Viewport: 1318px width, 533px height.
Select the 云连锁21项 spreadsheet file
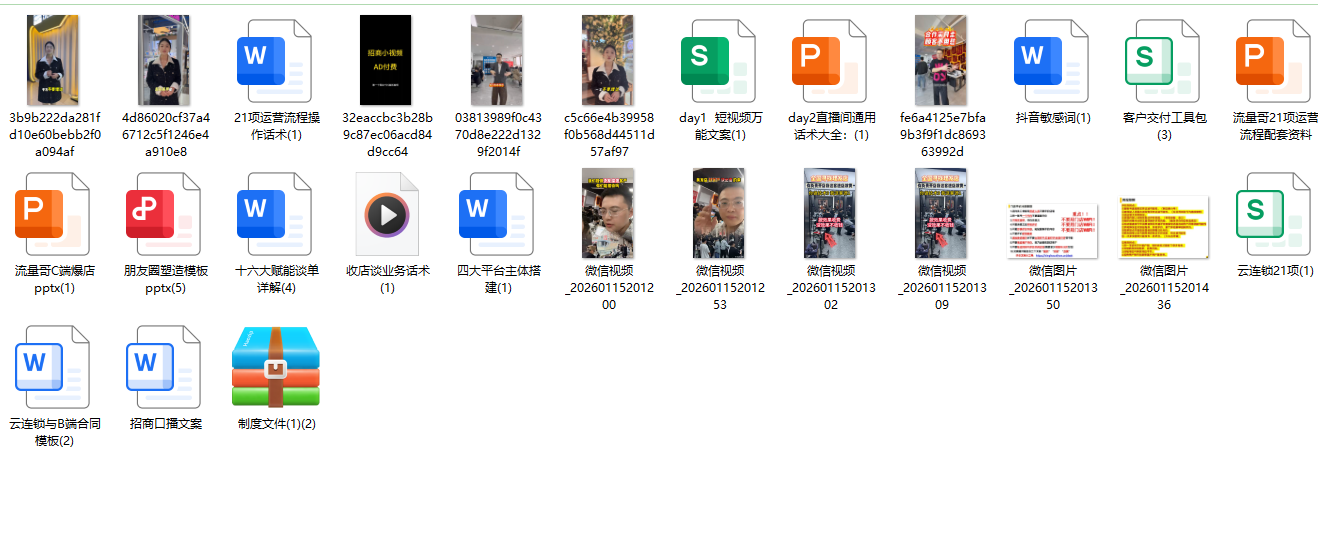coord(1274,213)
